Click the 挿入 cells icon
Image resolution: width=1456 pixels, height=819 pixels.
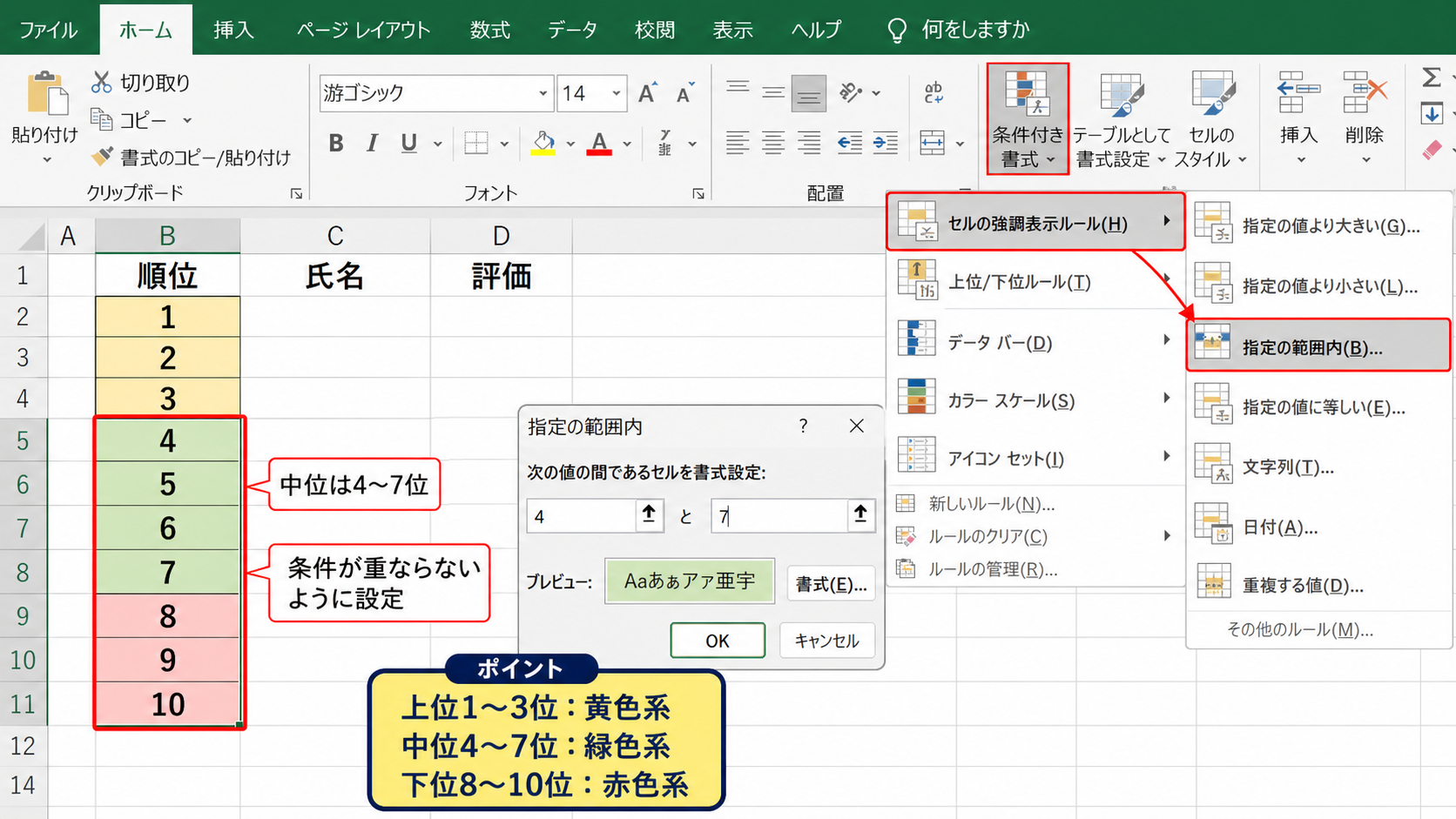click(1298, 92)
